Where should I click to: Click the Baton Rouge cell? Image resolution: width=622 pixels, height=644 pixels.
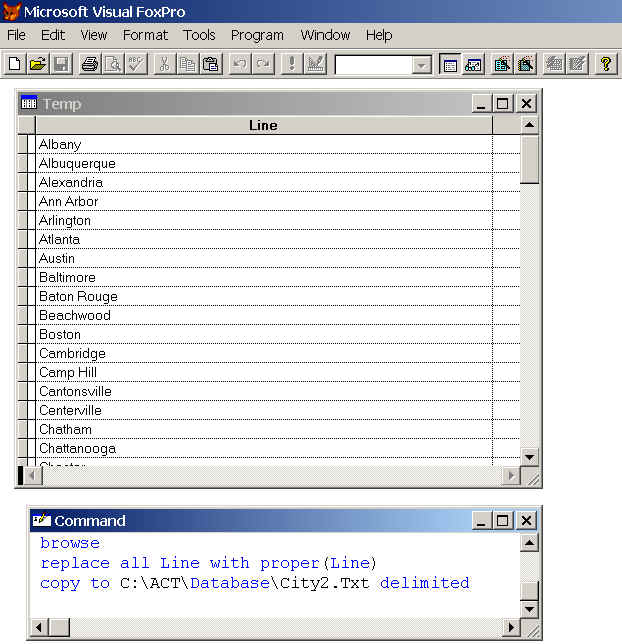click(x=264, y=296)
